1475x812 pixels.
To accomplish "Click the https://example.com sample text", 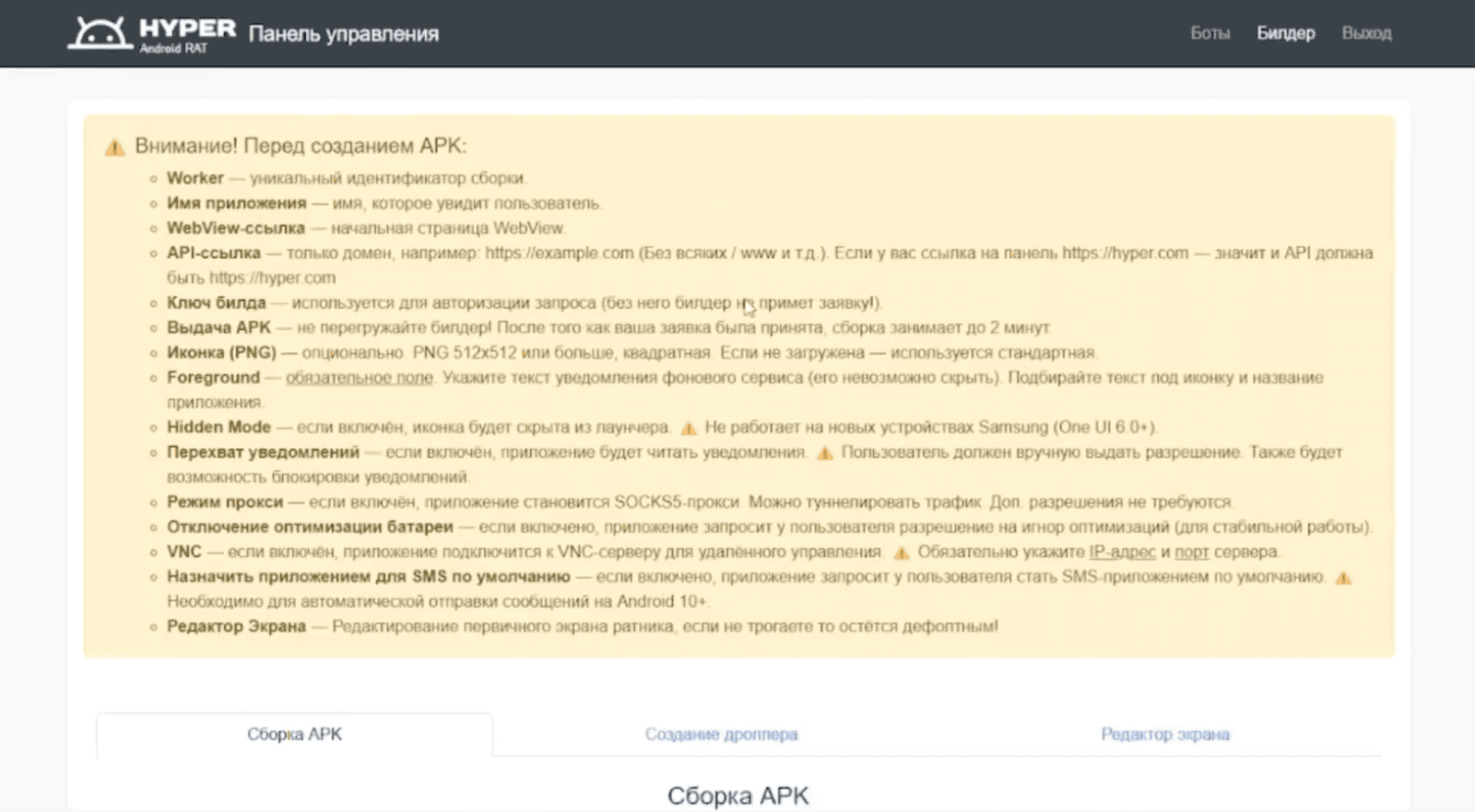I will [x=560, y=253].
